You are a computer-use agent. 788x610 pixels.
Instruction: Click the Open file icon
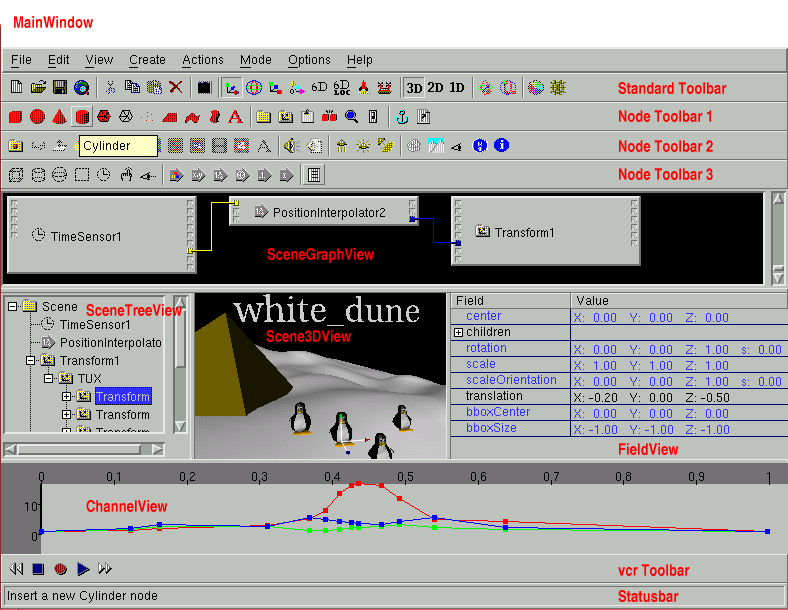38,87
